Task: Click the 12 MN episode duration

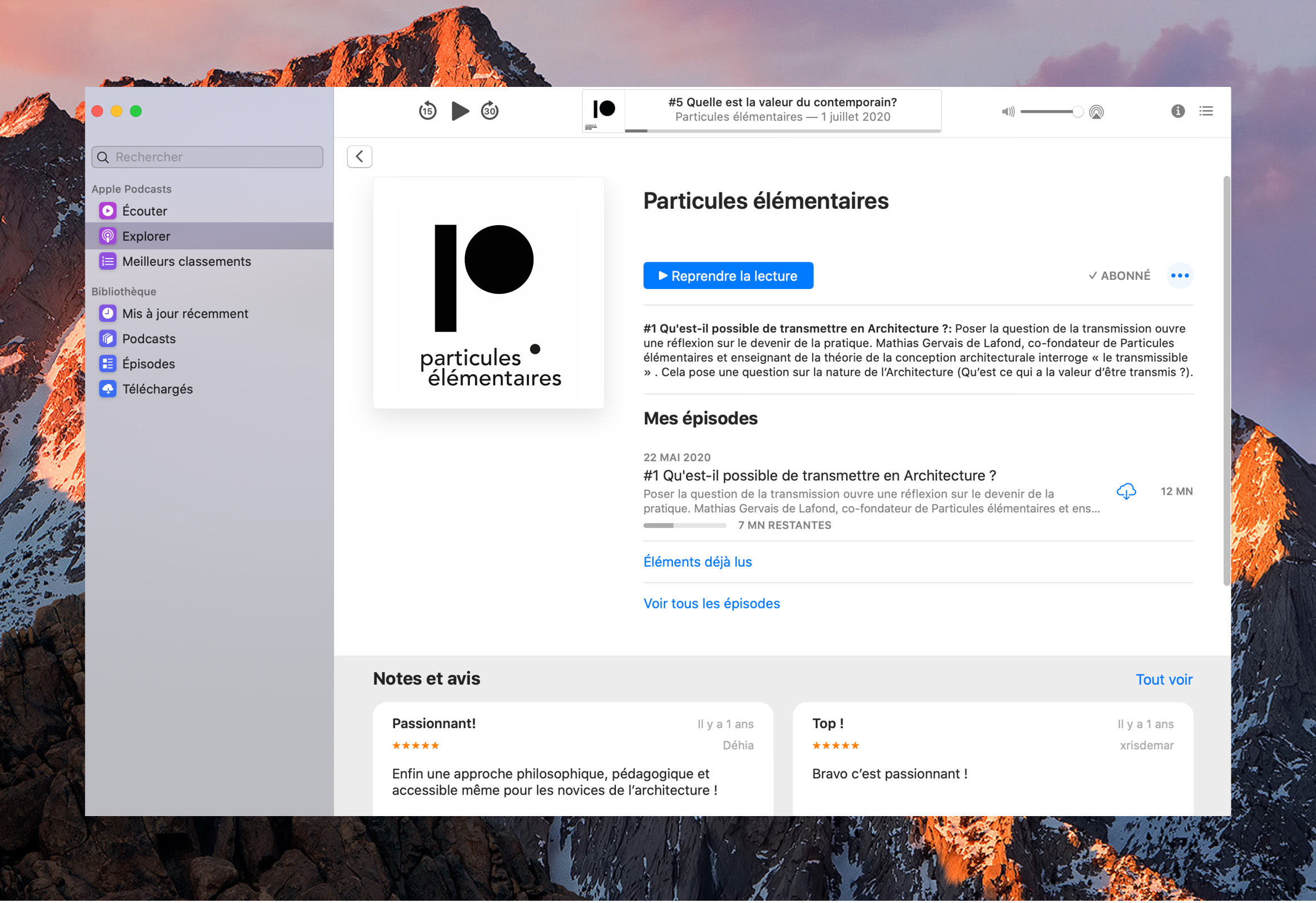Action: coord(1176,492)
